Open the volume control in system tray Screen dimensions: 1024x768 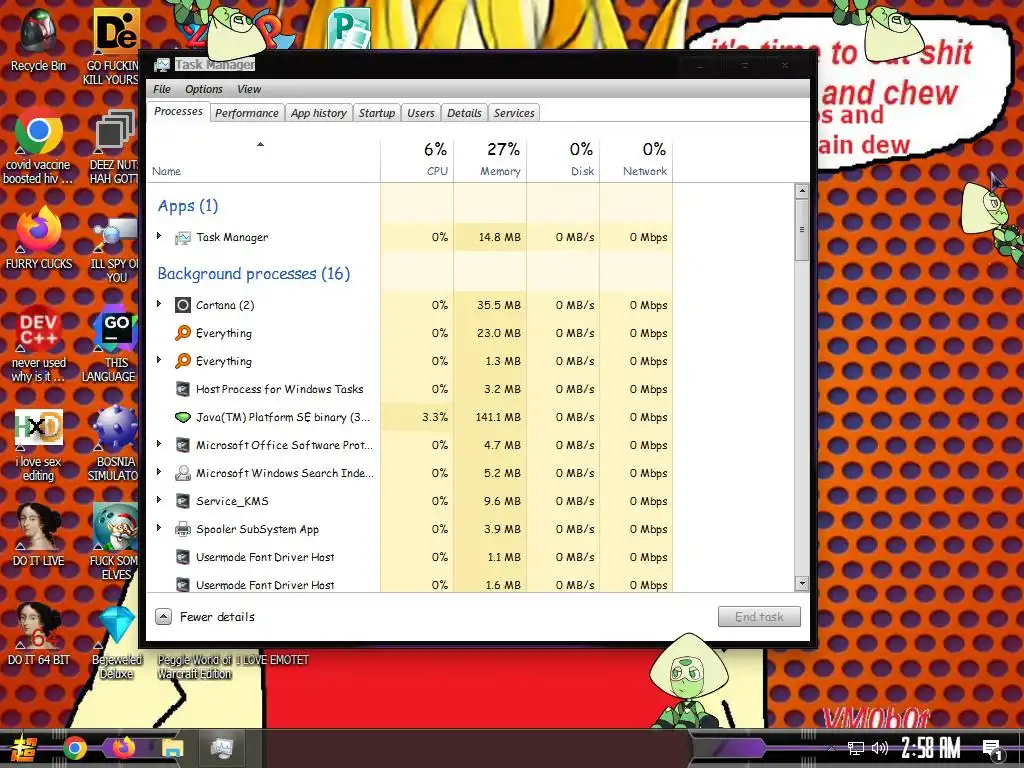880,748
